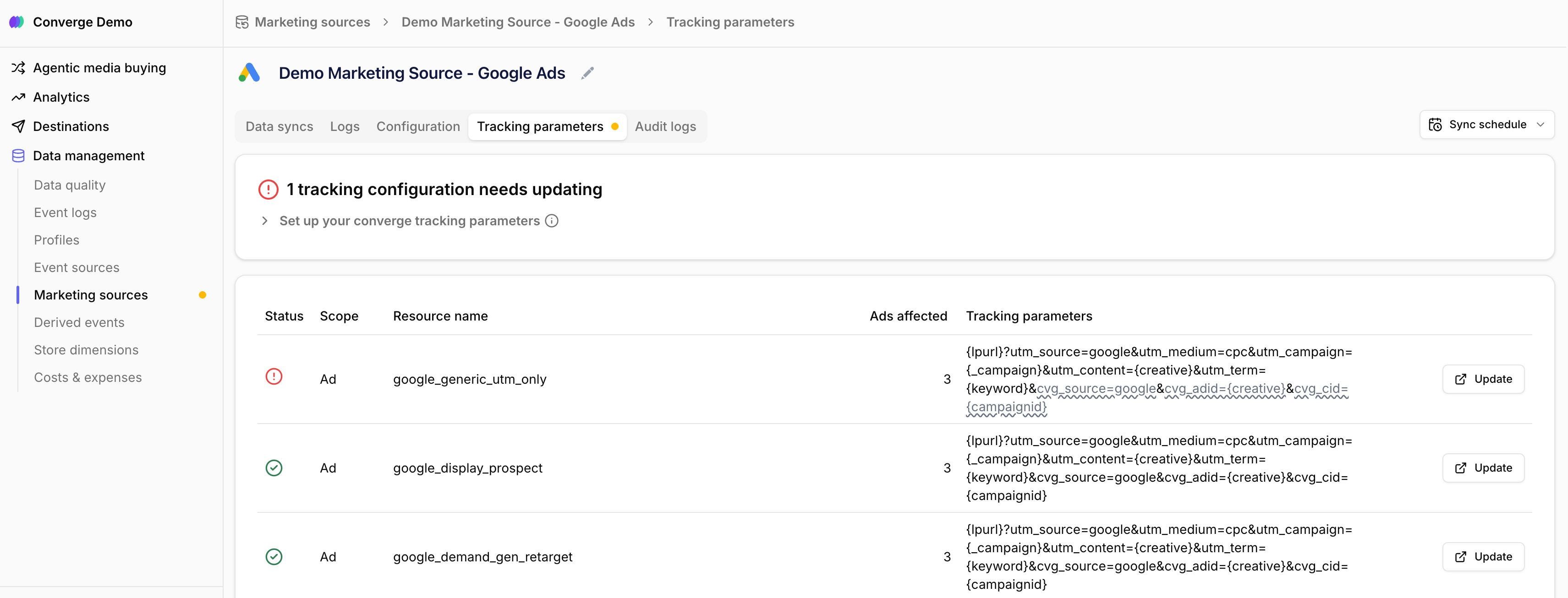
Task: Go to Analytics in sidebar
Action: click(61, 98)
